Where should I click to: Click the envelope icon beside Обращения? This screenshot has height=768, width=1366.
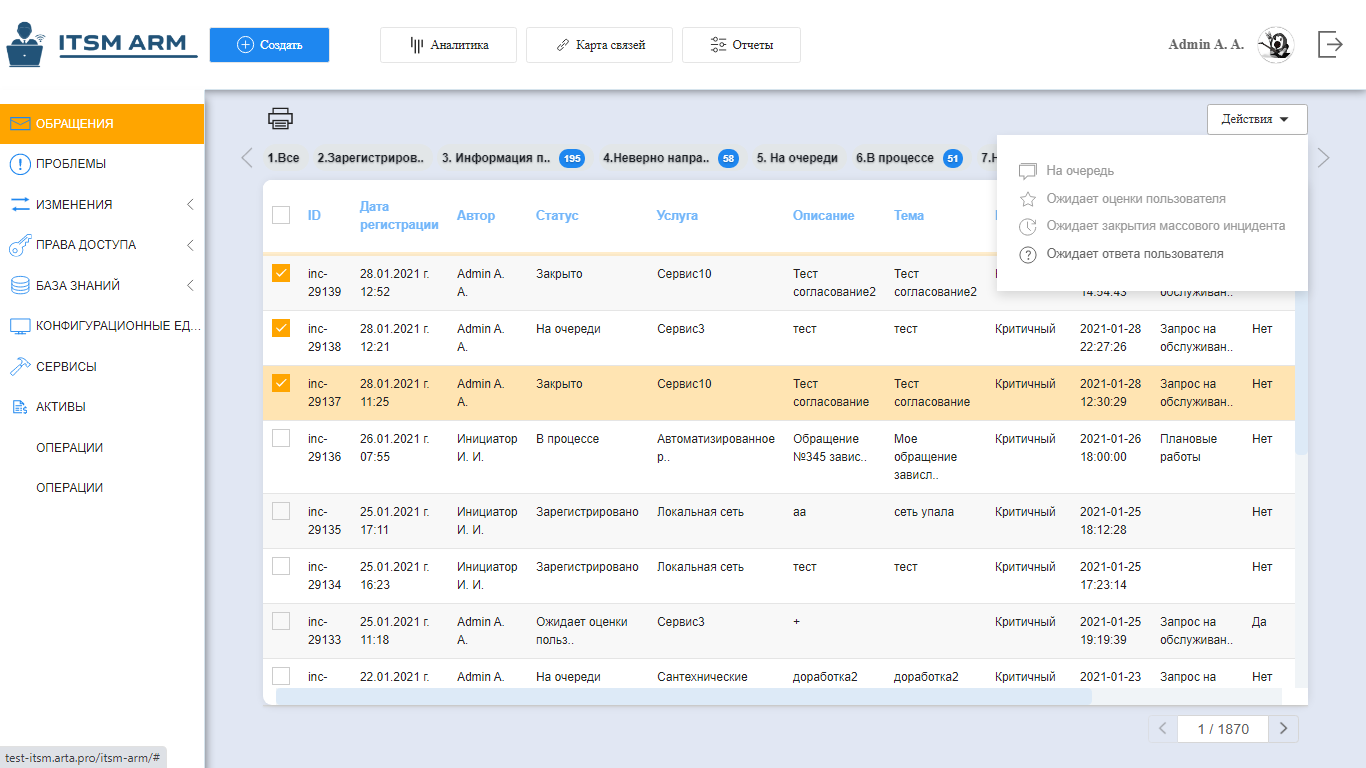coord(20,124)
